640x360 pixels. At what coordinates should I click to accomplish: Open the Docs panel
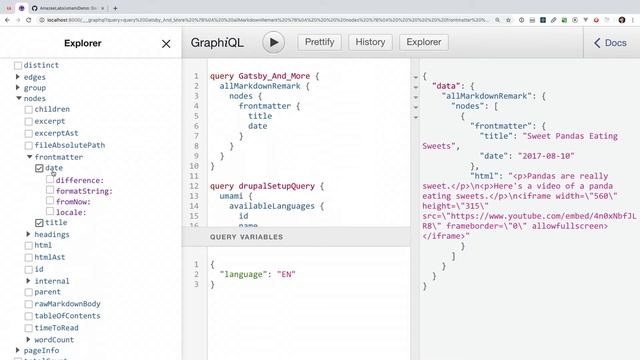point(610,43)
